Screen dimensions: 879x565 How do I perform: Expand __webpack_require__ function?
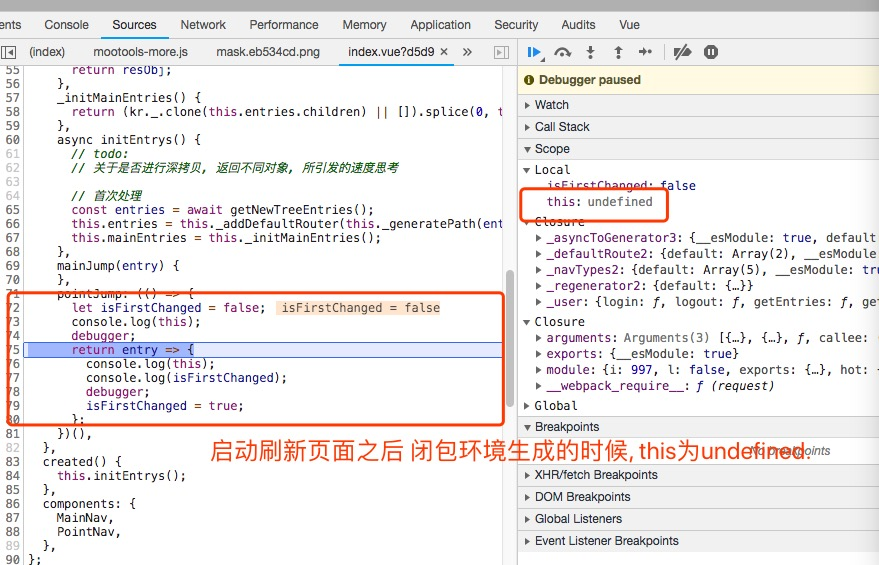click(x=539, y=386)
